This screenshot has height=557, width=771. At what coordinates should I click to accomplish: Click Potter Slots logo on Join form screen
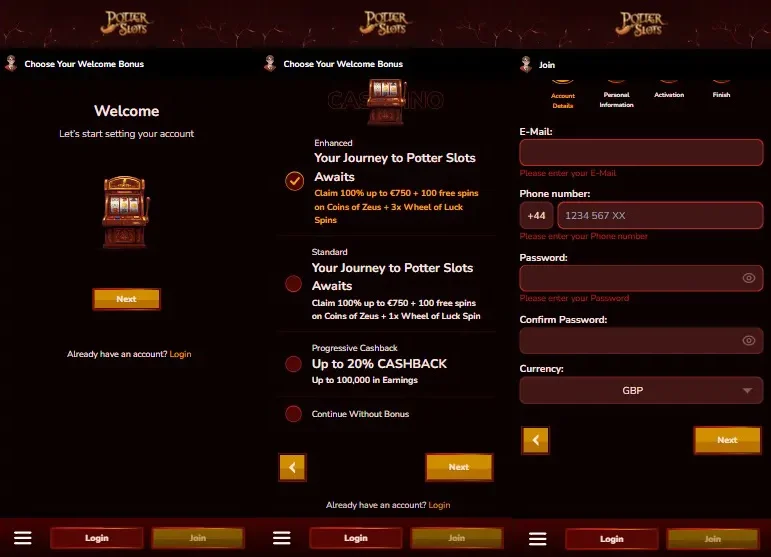[x=642, y=24]
